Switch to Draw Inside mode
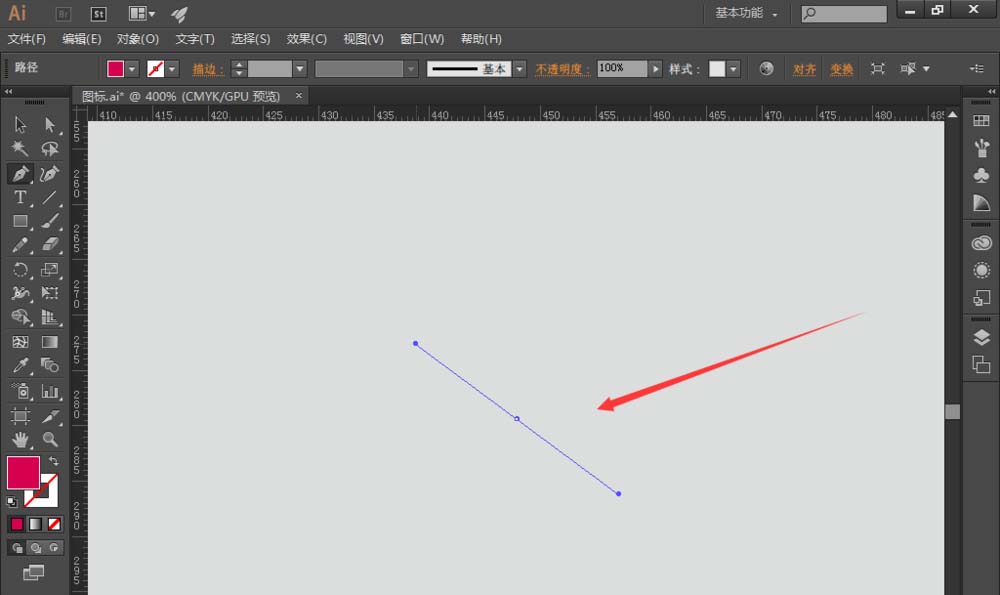The width and height of the screenshot is (1000, 595). click(x=54, y=548)
